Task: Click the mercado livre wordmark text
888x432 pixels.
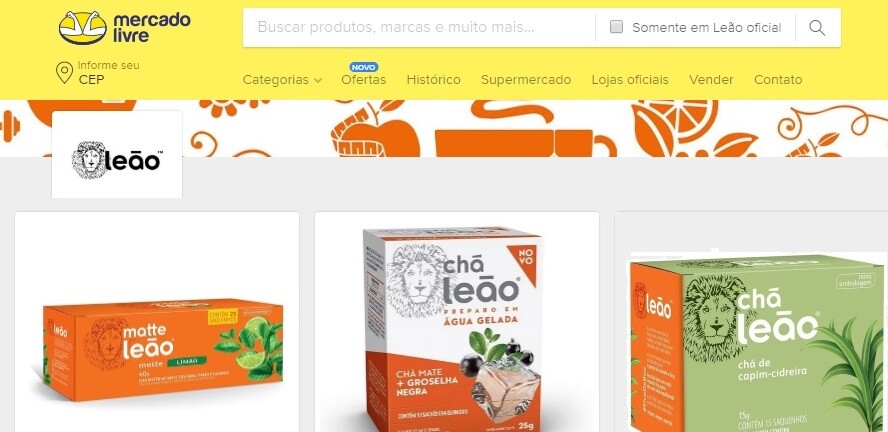Action: (152, 28)
